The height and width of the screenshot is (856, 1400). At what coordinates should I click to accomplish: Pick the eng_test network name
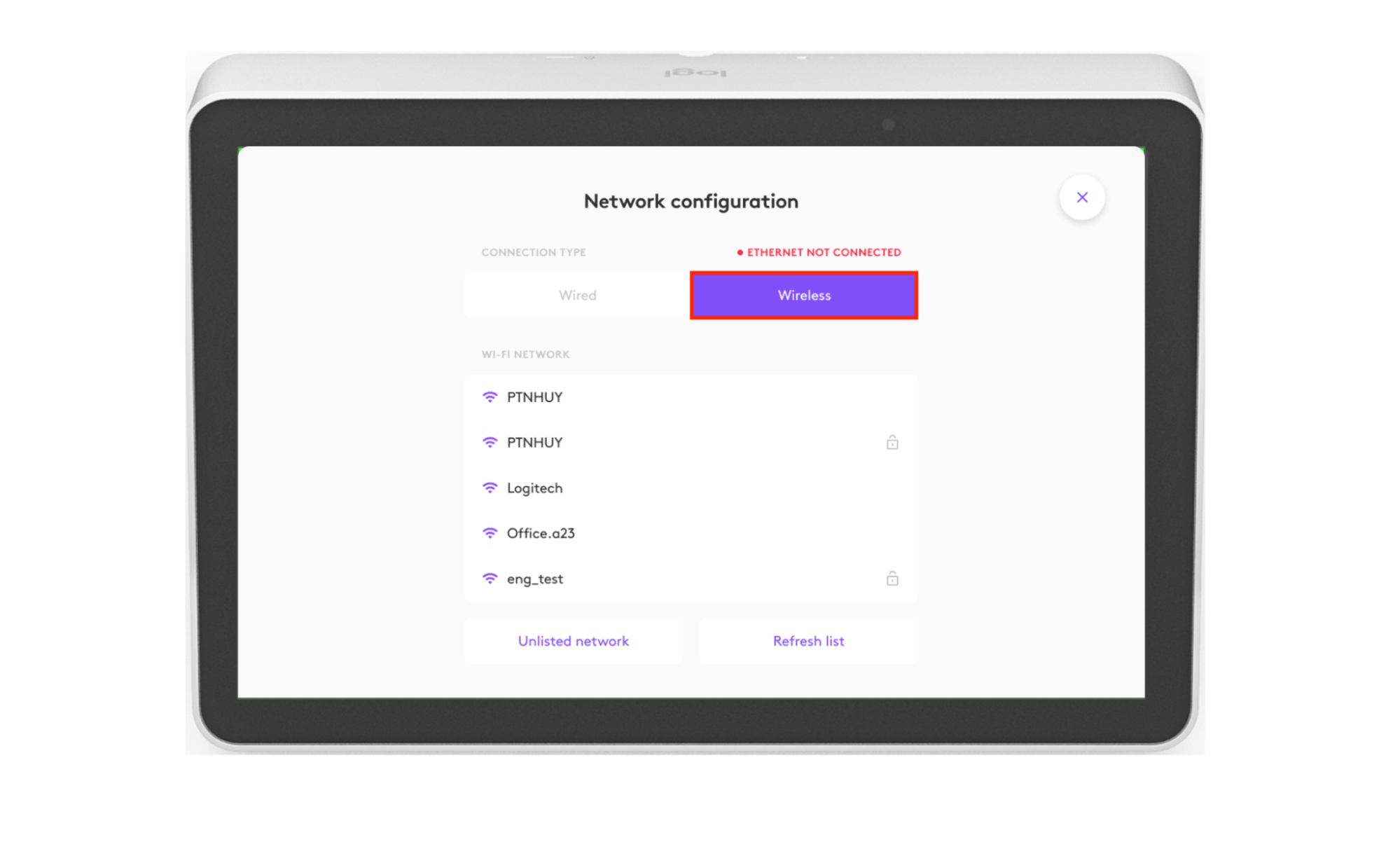pyautogui.click(x=534, y=579)
